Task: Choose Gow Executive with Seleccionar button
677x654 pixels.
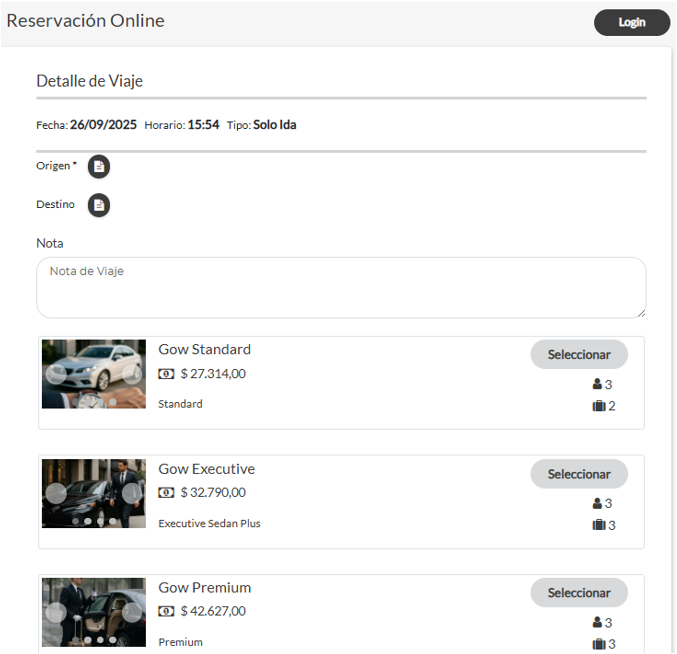Action: [x=579, y=474]
